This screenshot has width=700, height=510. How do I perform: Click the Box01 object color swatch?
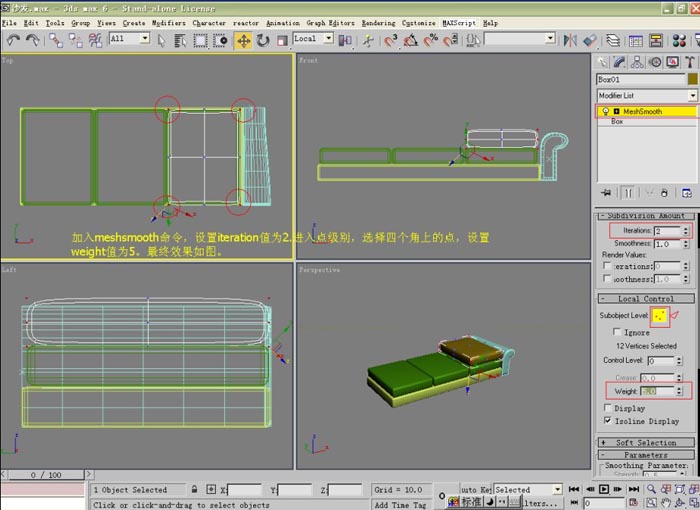click(x=692, y=79)
